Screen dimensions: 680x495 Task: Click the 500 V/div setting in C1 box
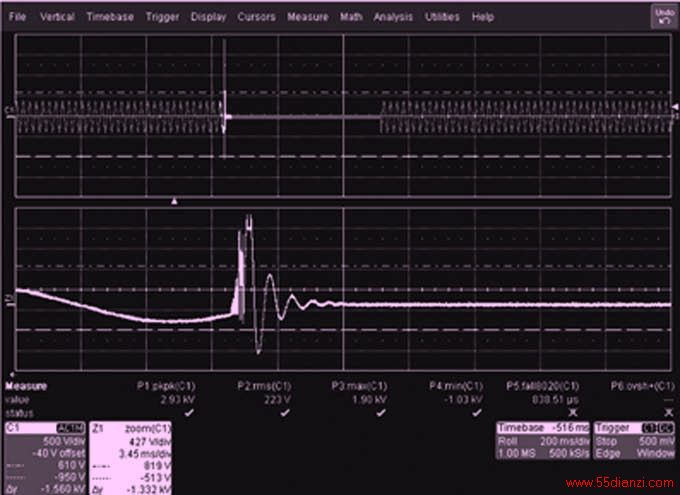(x=63, y=442)
